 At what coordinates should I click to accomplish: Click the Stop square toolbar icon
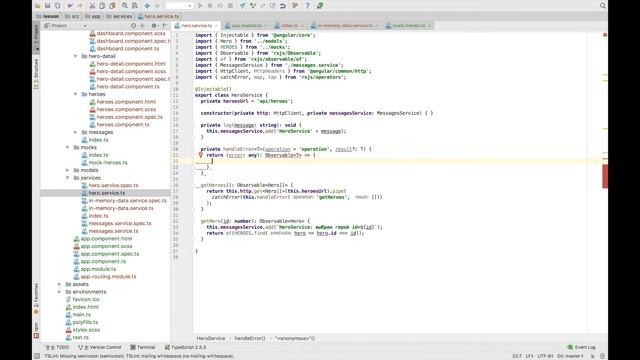[230, 6]
